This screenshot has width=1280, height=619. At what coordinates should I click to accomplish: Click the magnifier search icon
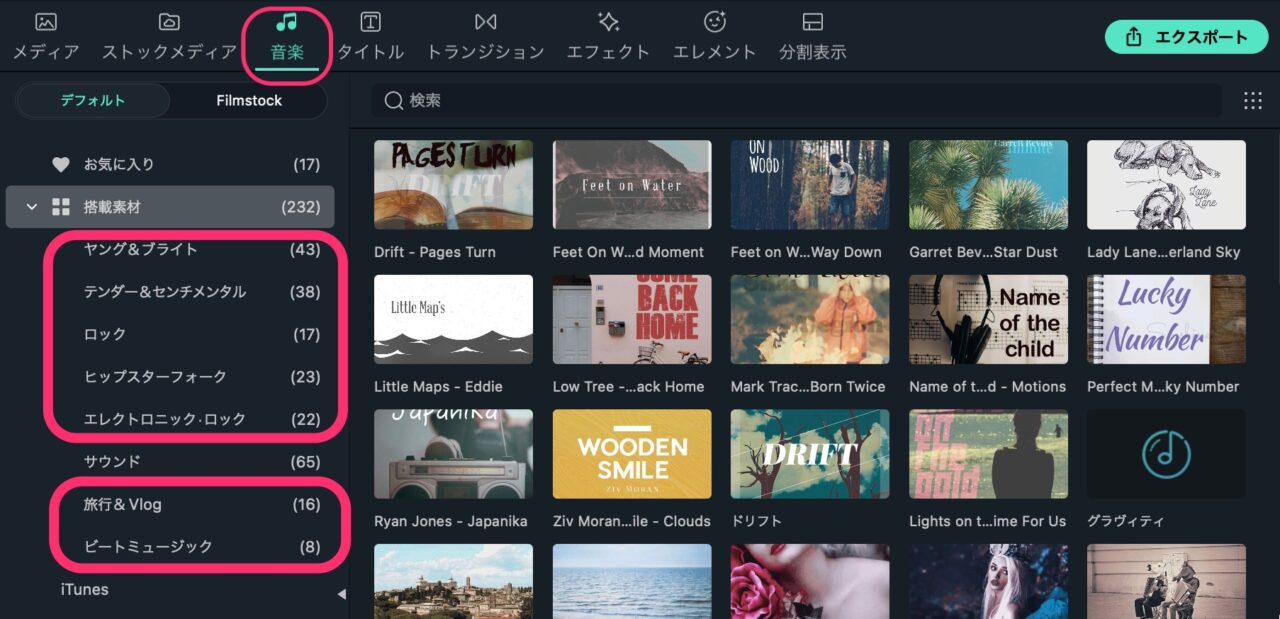394,100
